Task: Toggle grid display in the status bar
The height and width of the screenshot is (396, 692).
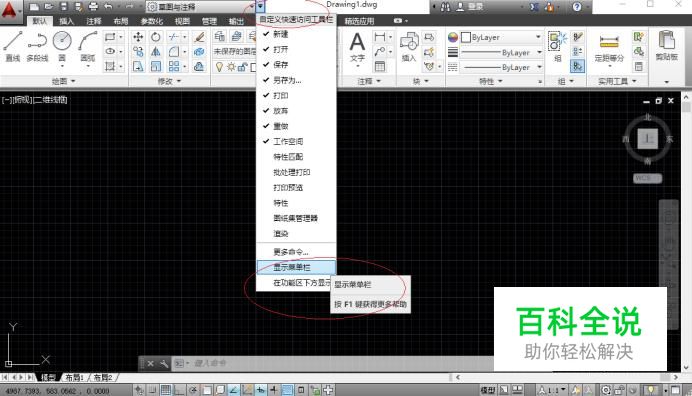Action: click(x=166, y=390)
